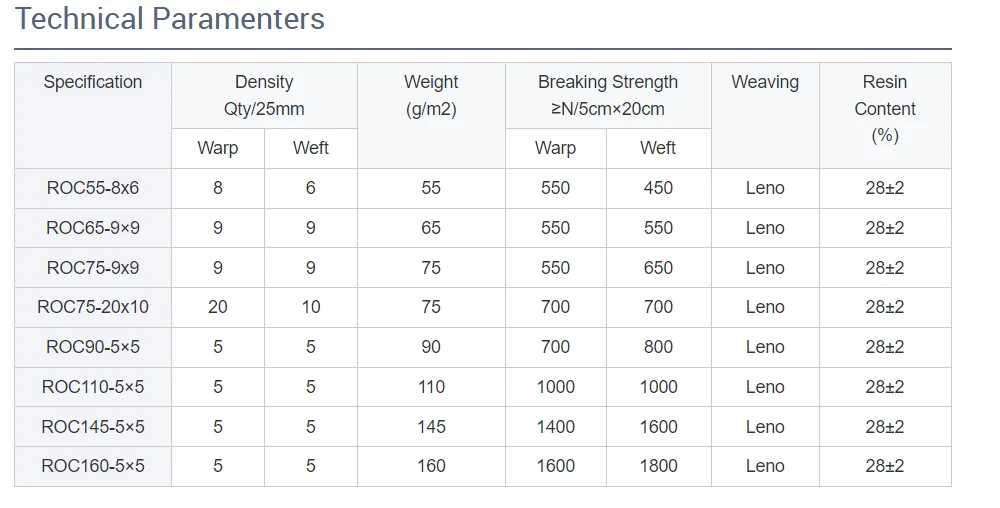
Task: Click the warp breaking strength 1400 cell
Action: pyautogui.click(x=556, y=426)
